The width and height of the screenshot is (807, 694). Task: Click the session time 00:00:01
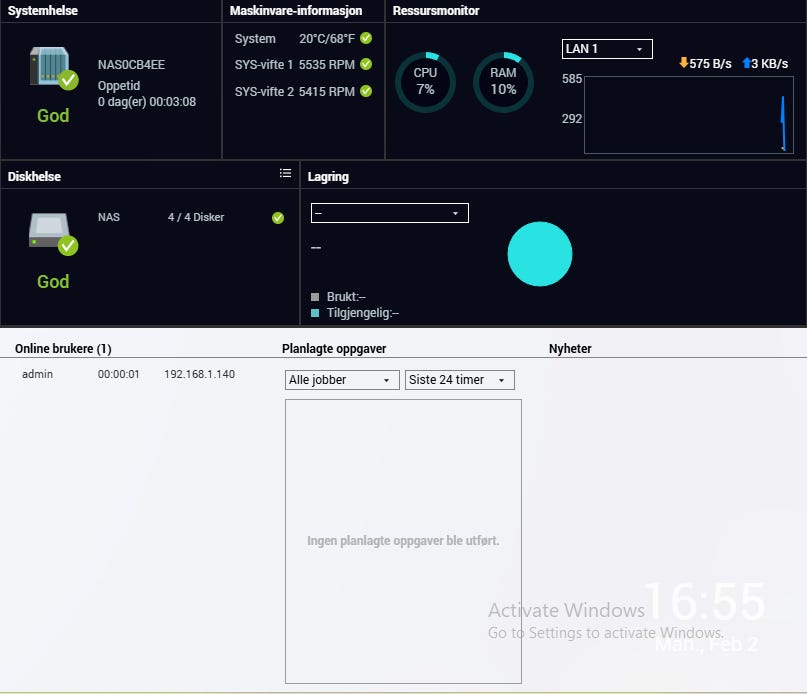click(x=118, y=374)
